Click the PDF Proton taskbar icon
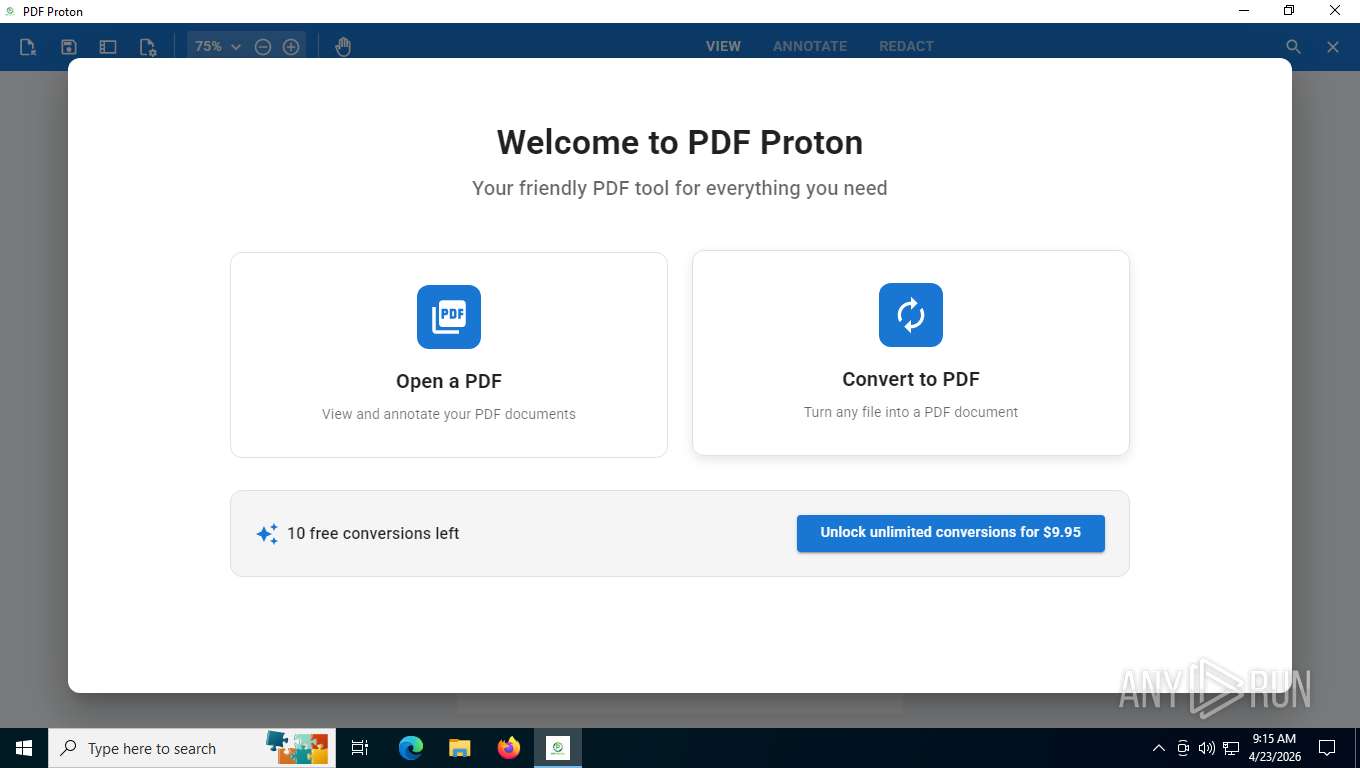This screenshot has height=768, width=1360. (558, 748)
